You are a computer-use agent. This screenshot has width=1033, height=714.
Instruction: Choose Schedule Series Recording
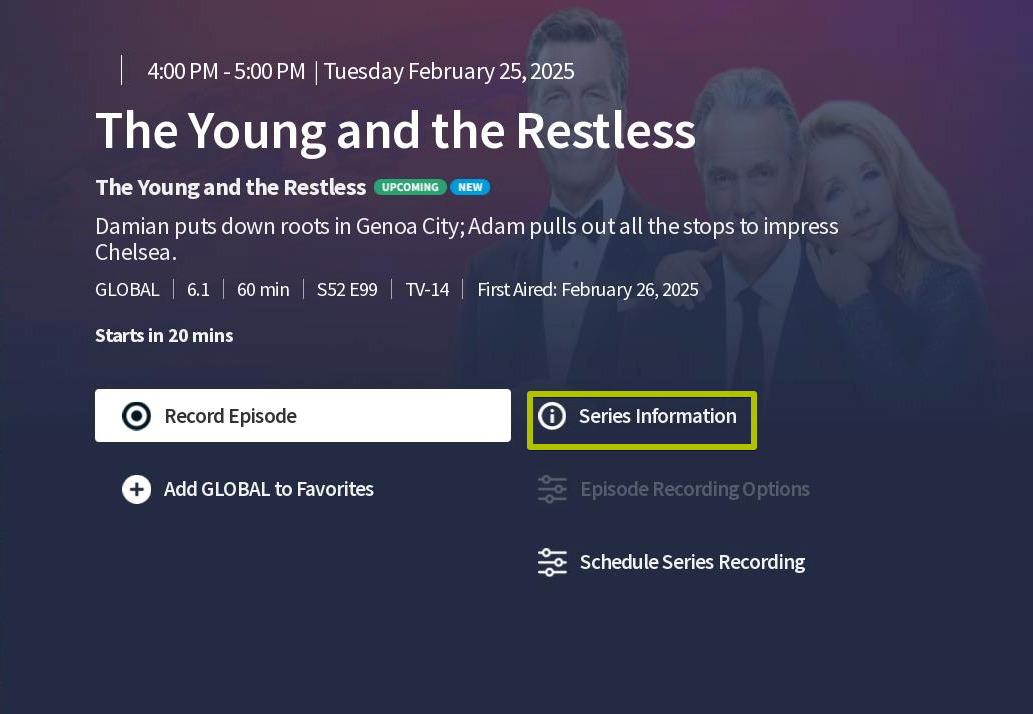tap(671, 562)
